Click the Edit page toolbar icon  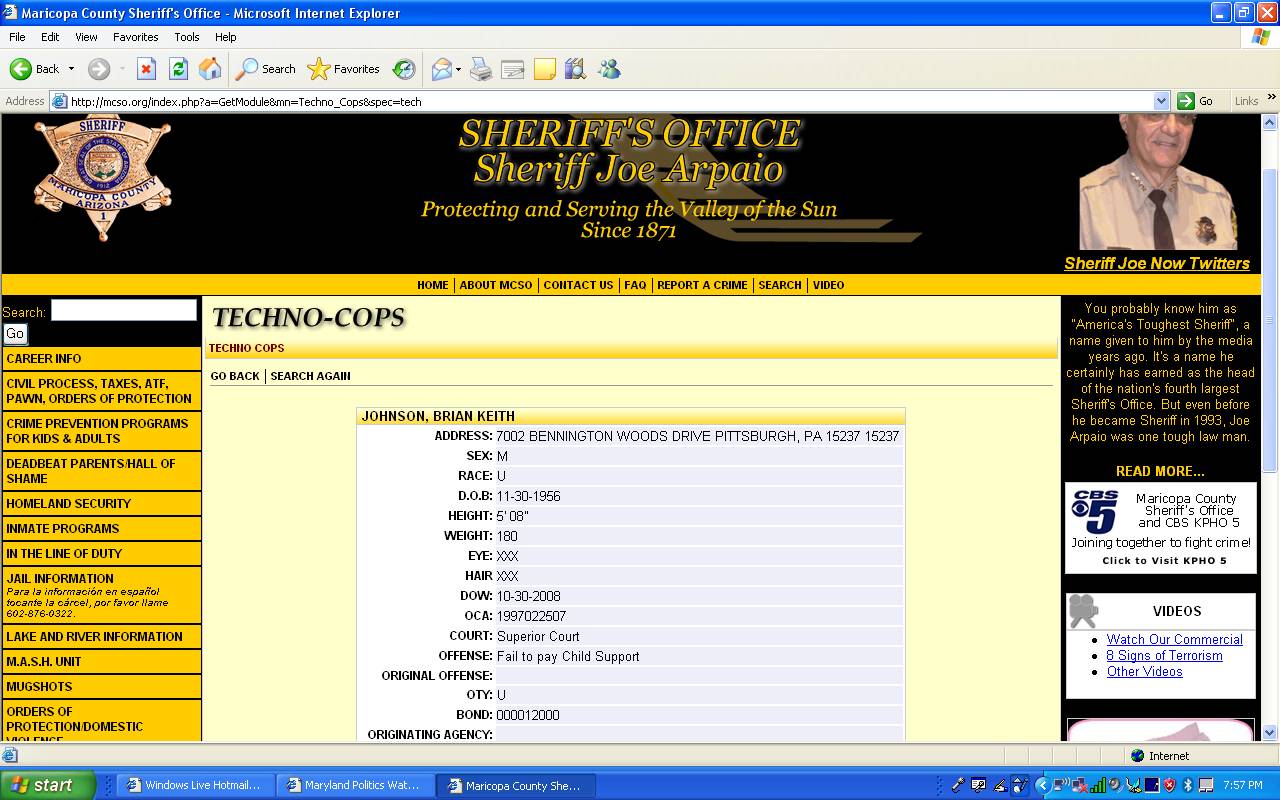point(513,69)
